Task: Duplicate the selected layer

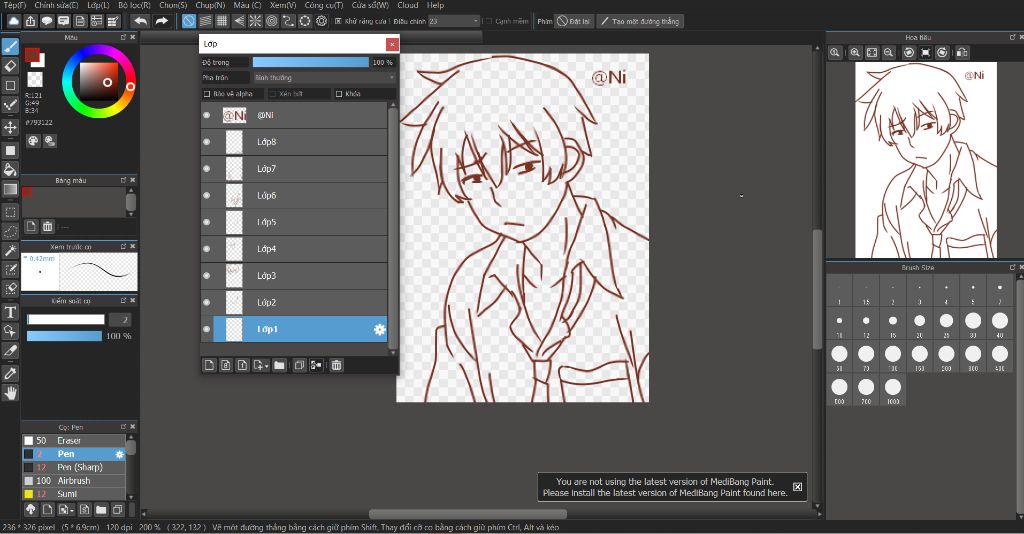Action: point(299,365)
